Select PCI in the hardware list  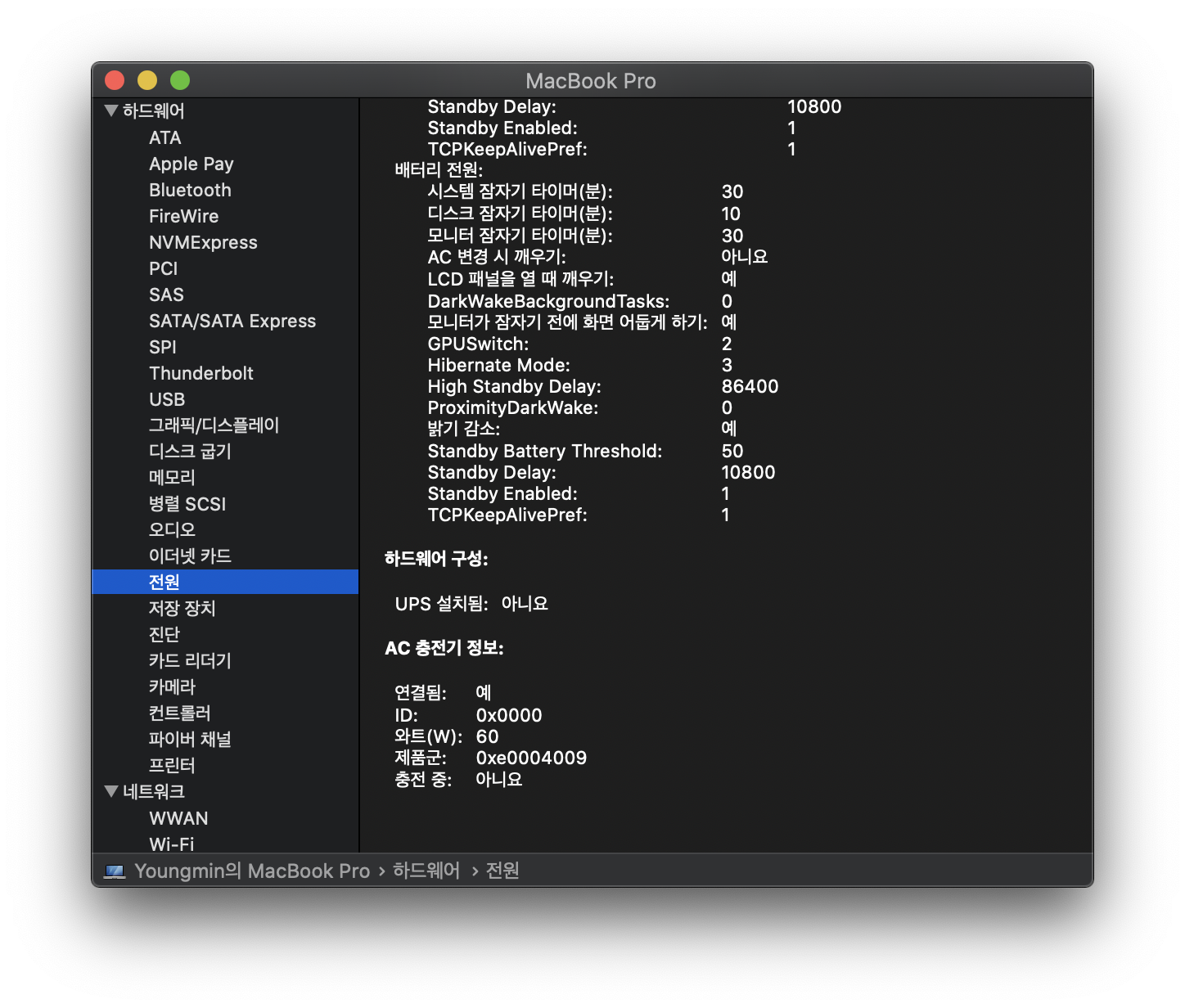[164, 268]
